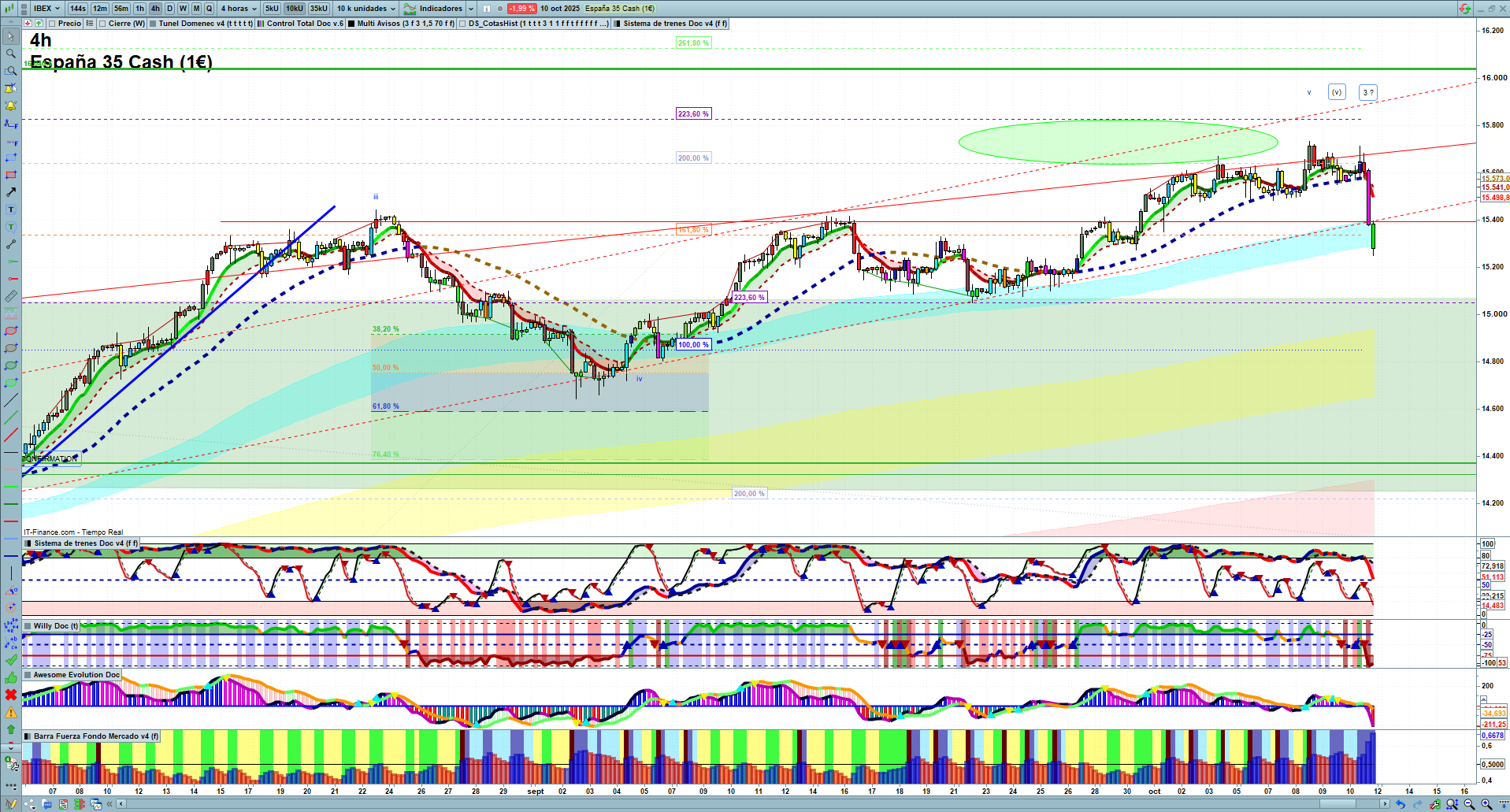Click the pencil icon in bottom-left corner
The image size is (1510, 812).
11,804
